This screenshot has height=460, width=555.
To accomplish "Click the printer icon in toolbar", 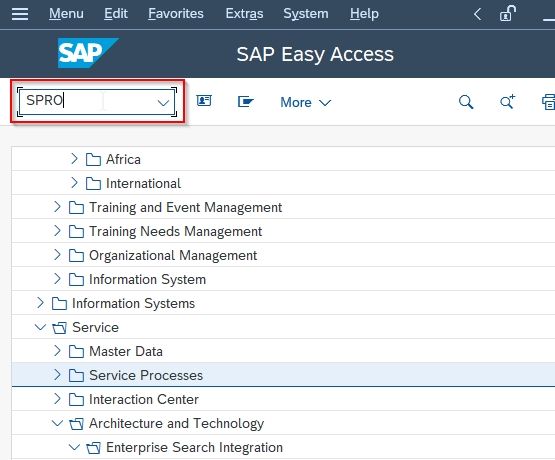I will click(548, 102).
